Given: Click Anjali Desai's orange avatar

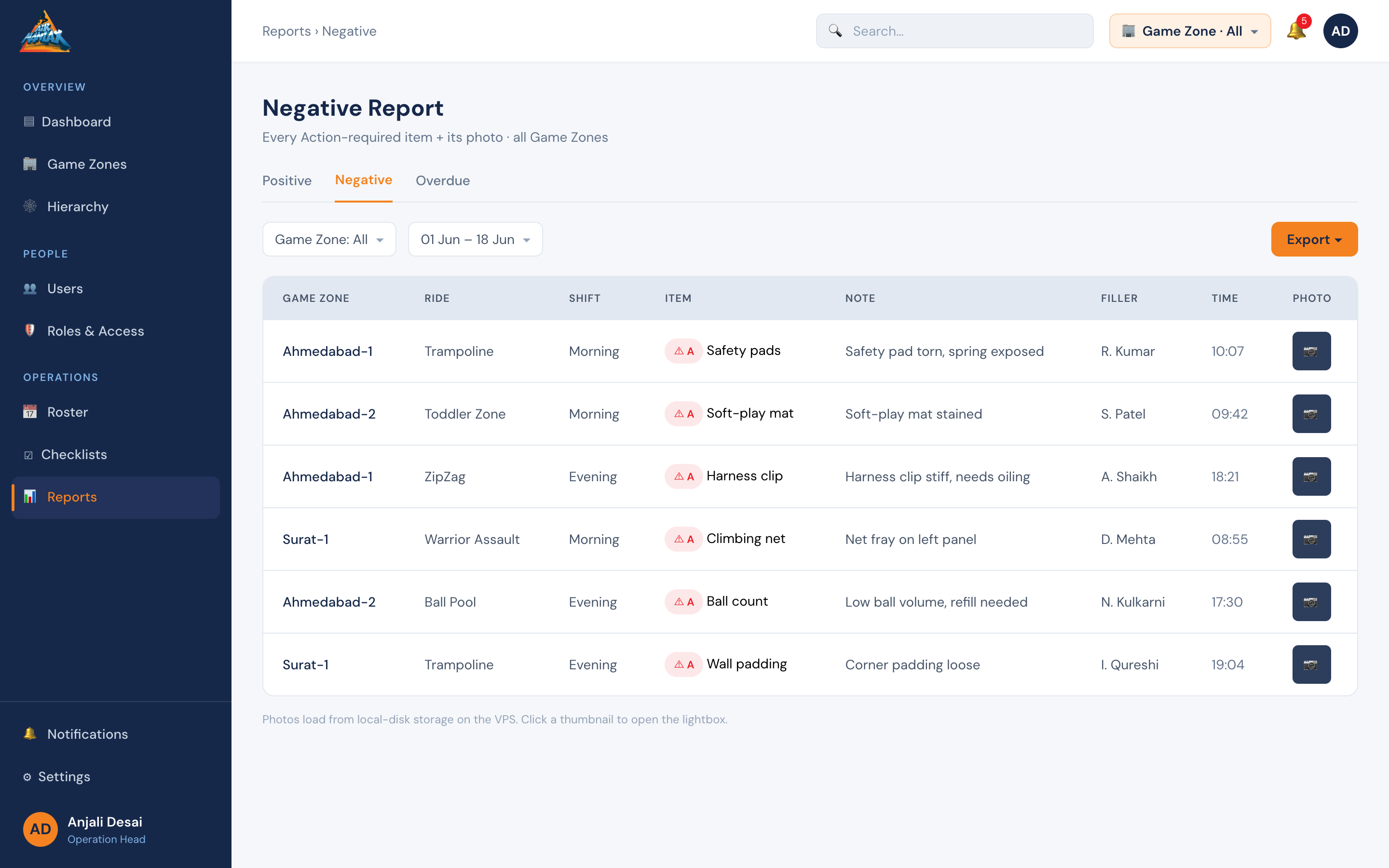Looking at the screenshot, I should pos(40,829).
